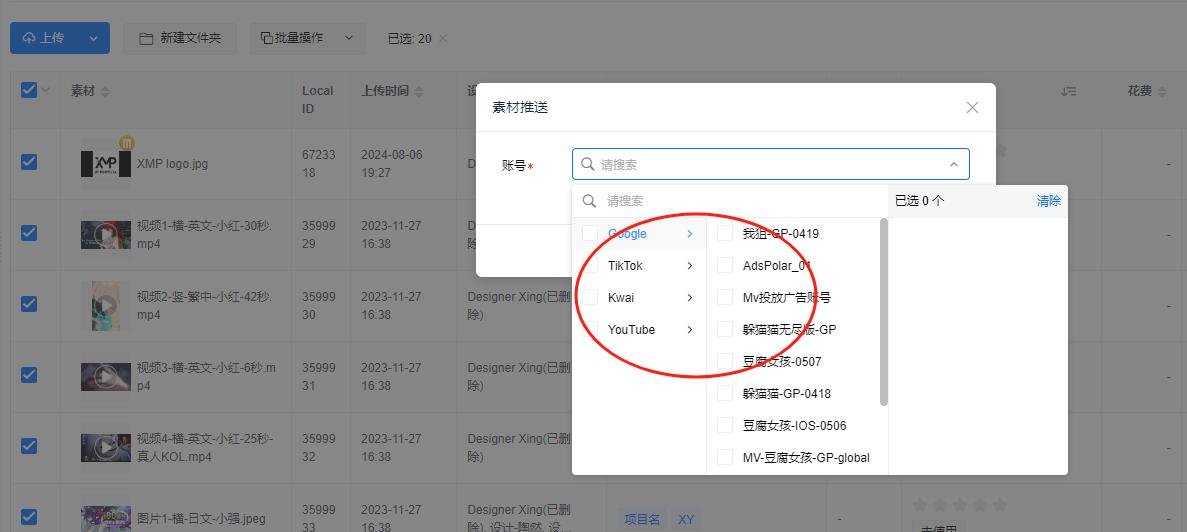This screenshot has width=1187, height=532.
Task: Click the file name XMP logo.jpg
Action: (173, 163)
